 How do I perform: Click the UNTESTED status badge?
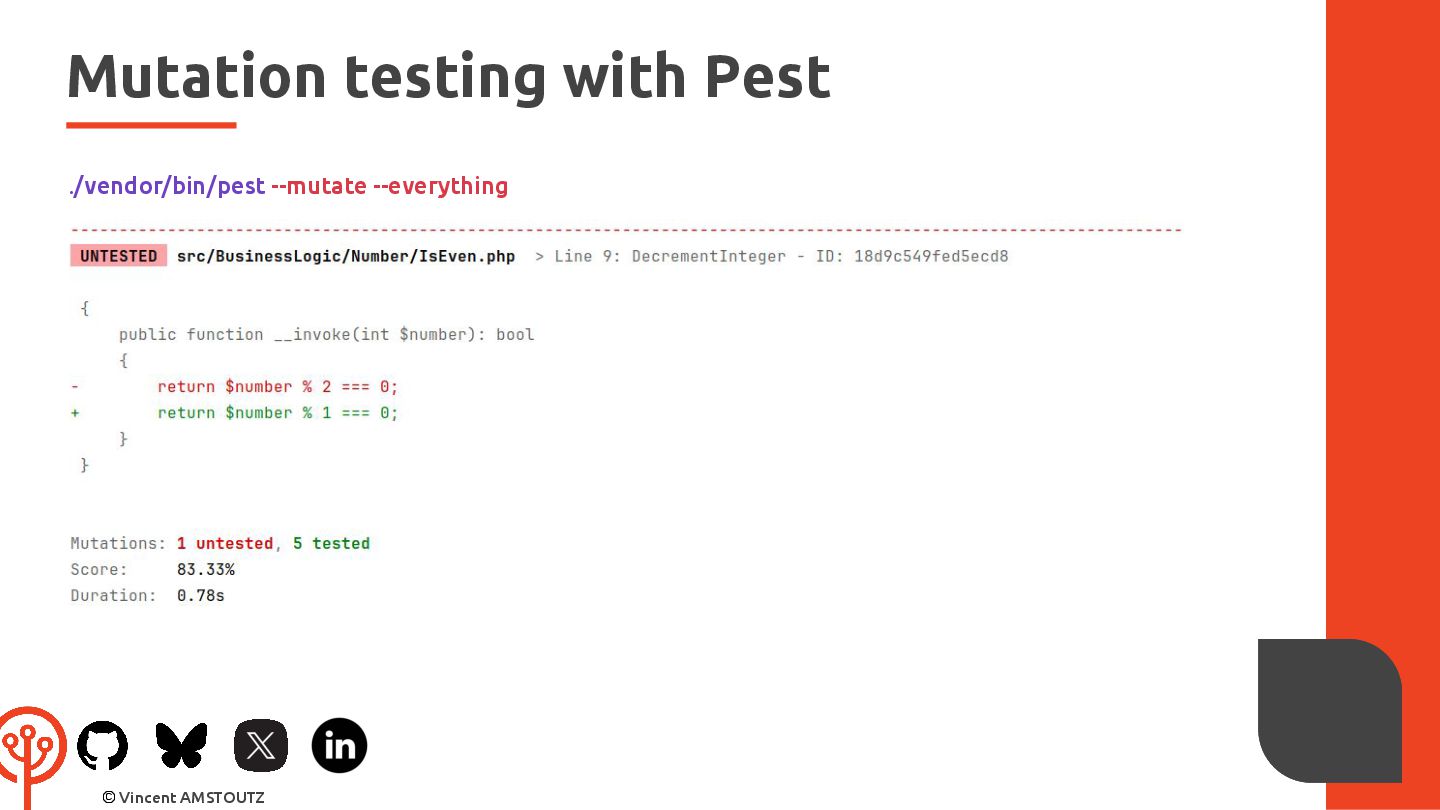(x=118, y=256)
